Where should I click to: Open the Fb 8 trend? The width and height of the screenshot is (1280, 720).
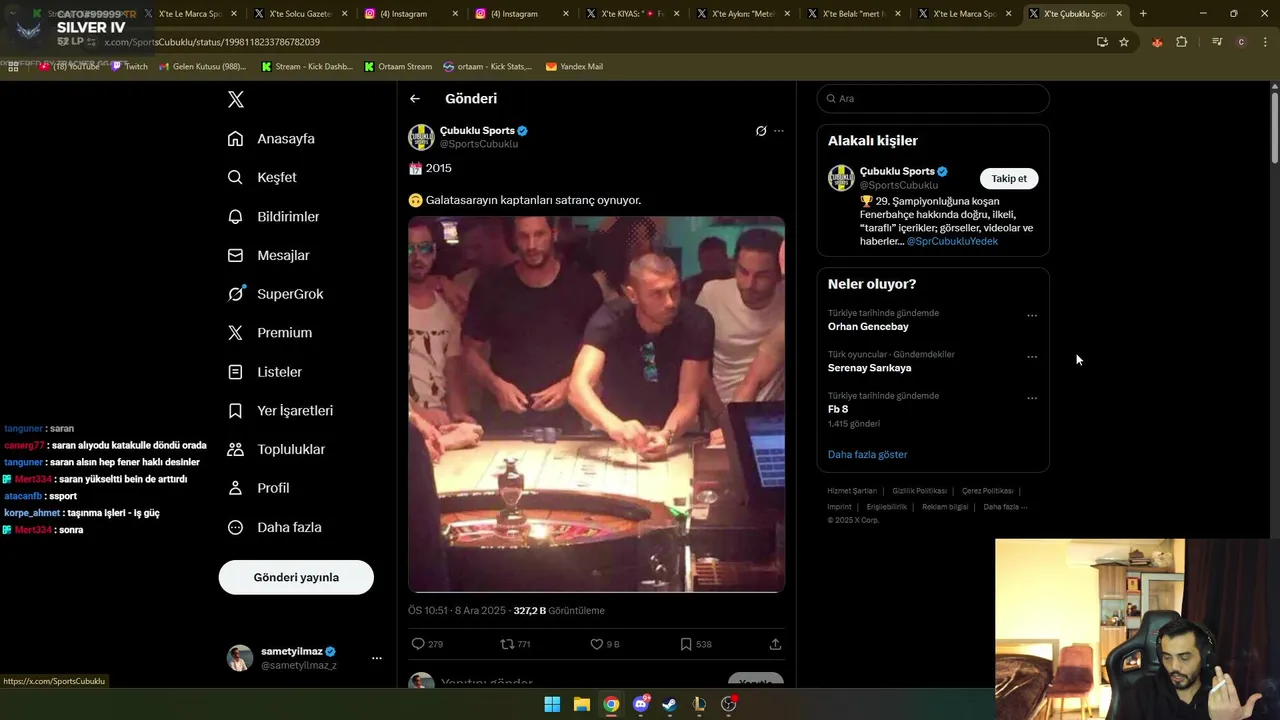(x=838, y=409)
